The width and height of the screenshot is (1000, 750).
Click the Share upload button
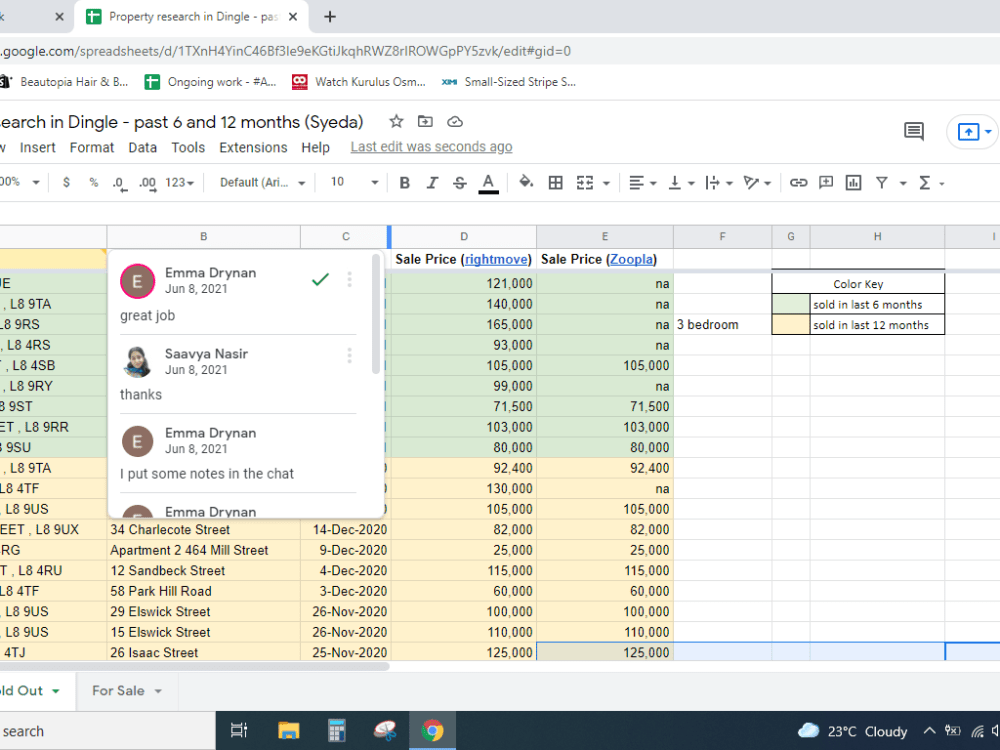[968, 132]
